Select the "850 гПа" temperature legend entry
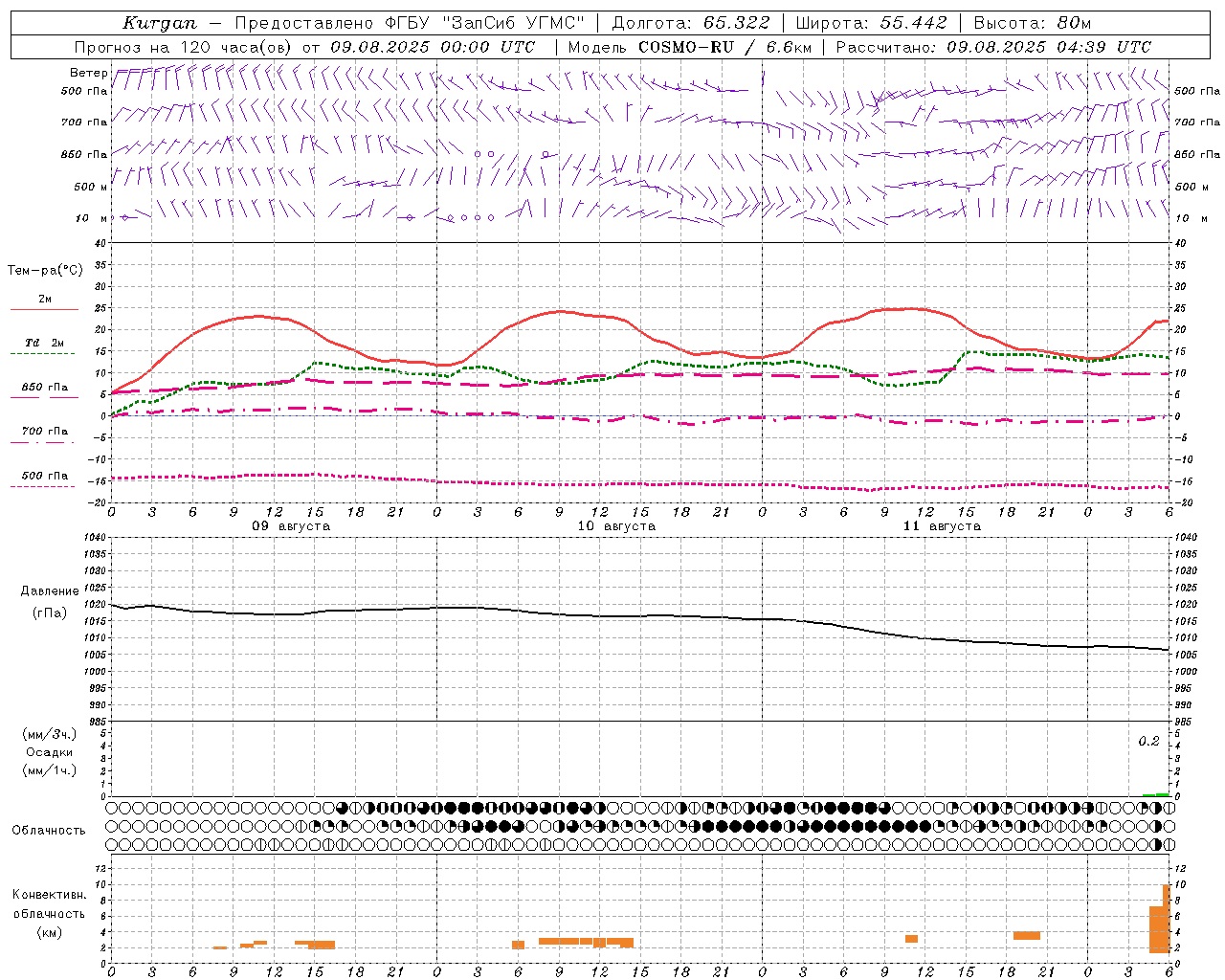This screenshot has height=980, width=1225. point(44,388)
